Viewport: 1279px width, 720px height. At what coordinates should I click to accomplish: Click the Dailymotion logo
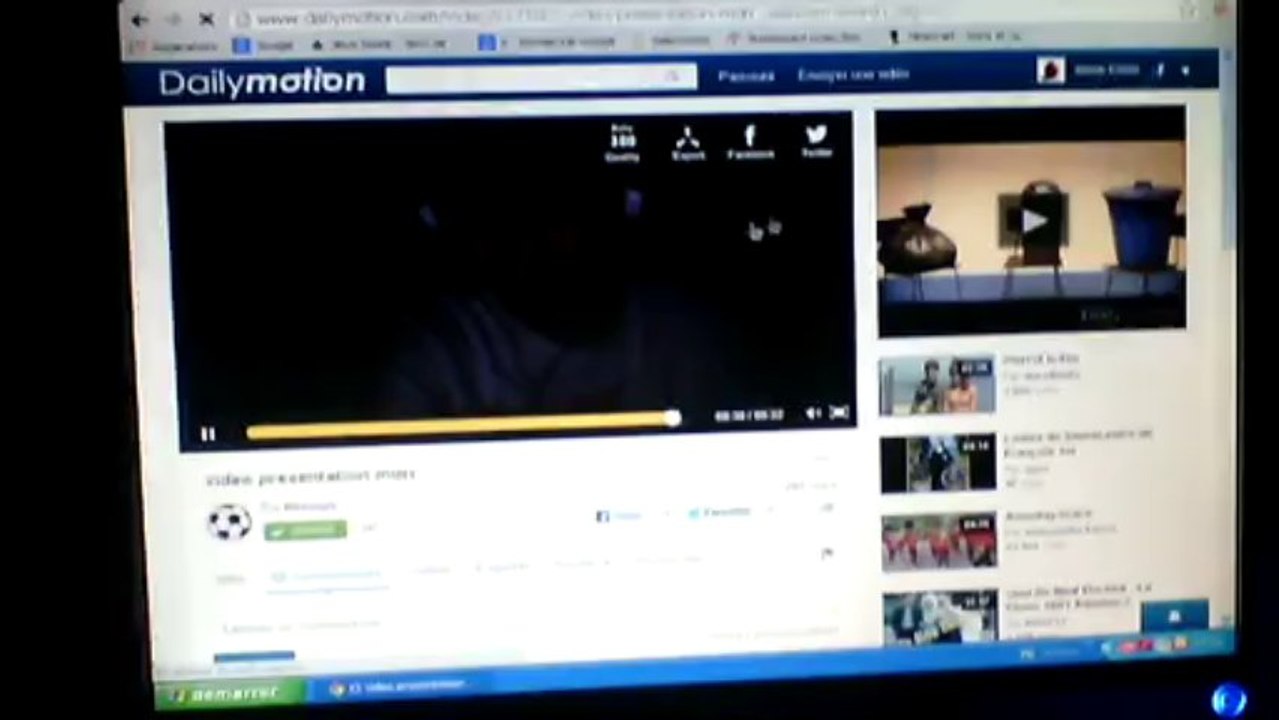(262, 83)
